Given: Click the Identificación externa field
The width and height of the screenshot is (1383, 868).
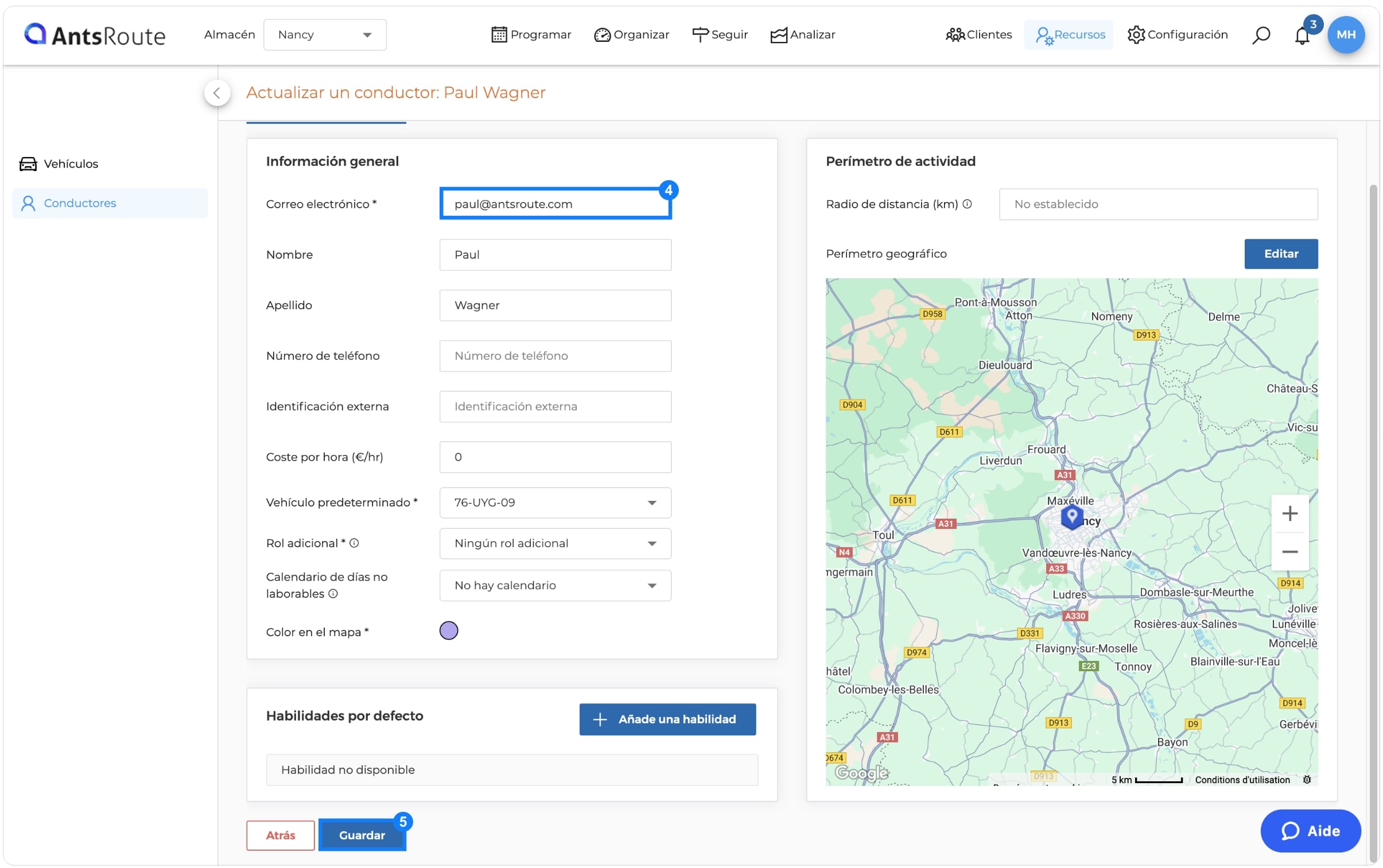Looking at the screenshot, I should point(555,406).
